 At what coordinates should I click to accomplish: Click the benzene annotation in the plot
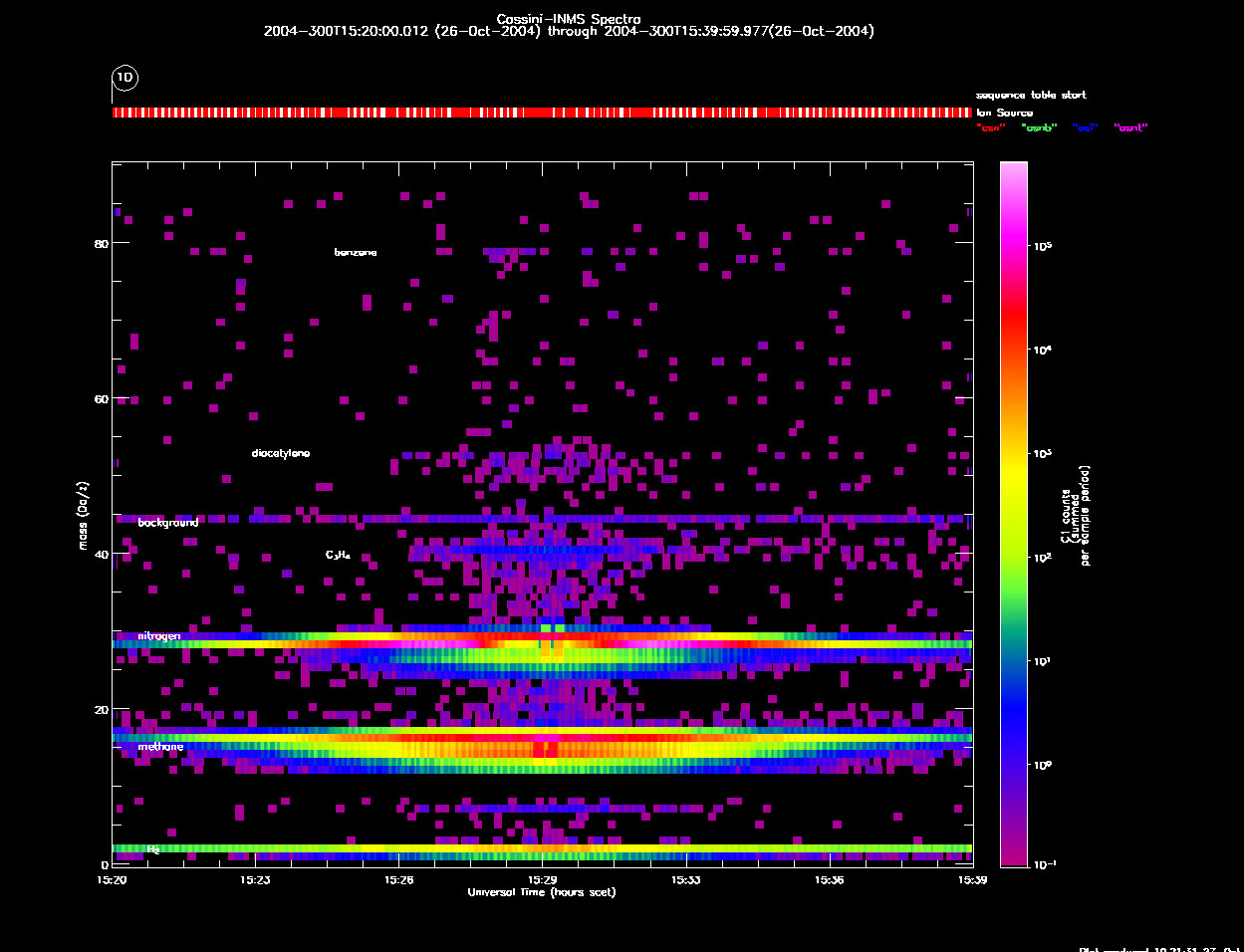(356, 253)
